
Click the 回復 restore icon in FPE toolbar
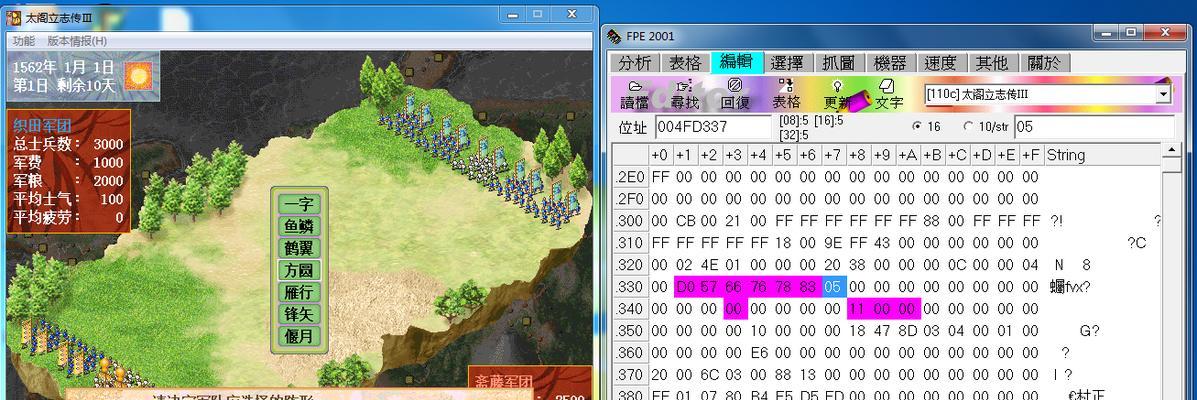click(734, 94)
